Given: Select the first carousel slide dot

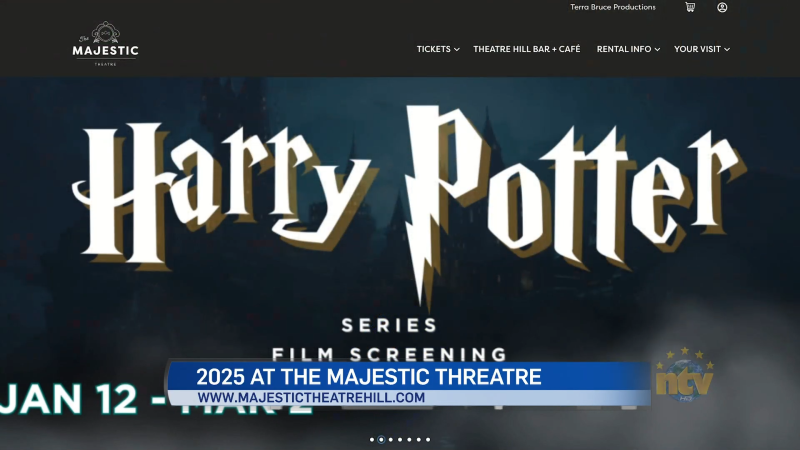Looking at the screenshot, I should (x=372, y=439).
